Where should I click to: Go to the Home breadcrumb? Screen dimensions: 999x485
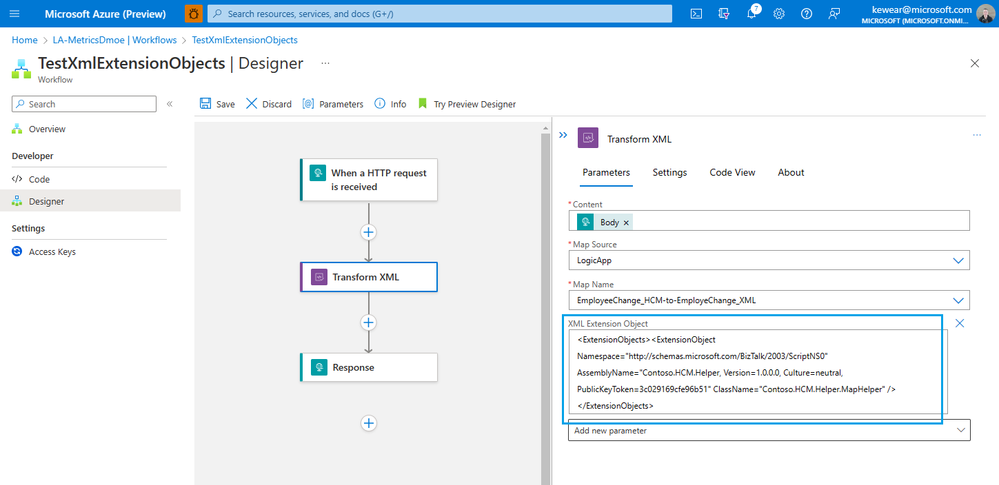pos(24,40)
